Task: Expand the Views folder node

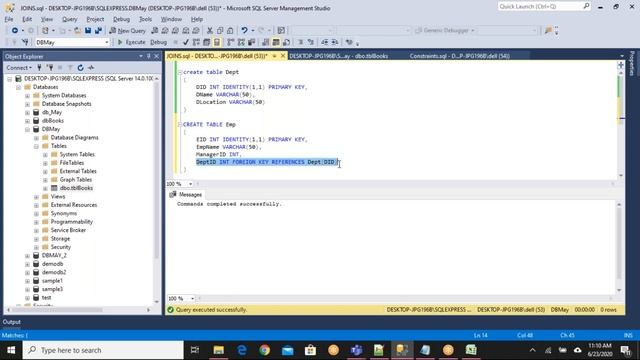Action: tap(36, 197)
